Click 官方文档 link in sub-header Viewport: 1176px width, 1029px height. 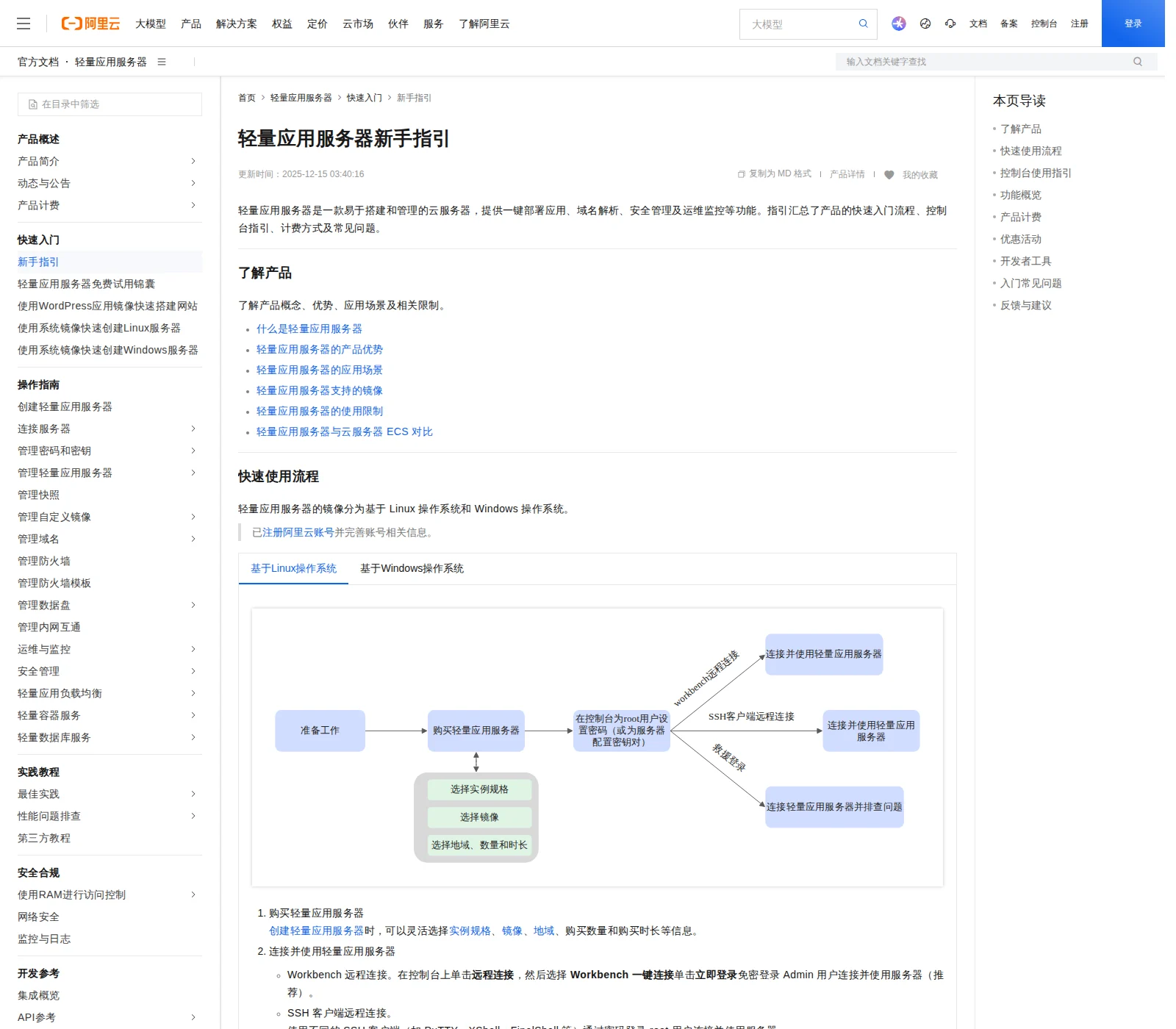[38, 62]
